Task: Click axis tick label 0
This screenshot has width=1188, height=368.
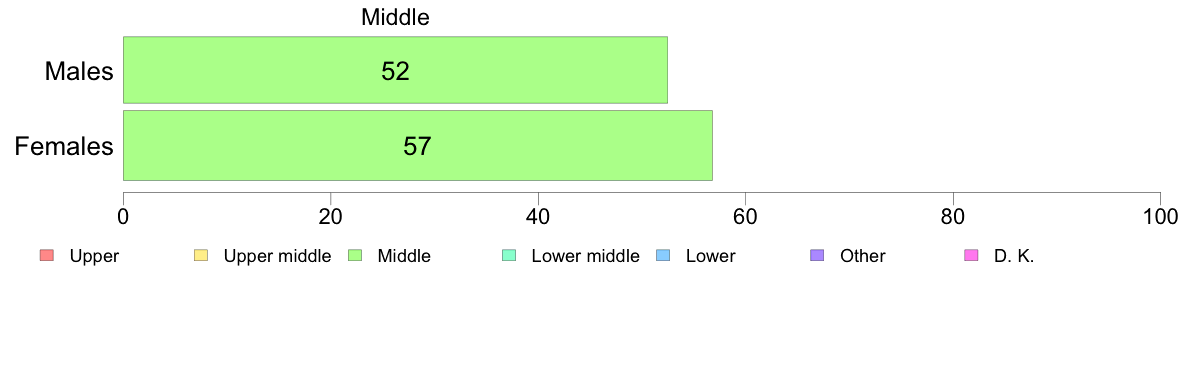Action: click(123, 217)
